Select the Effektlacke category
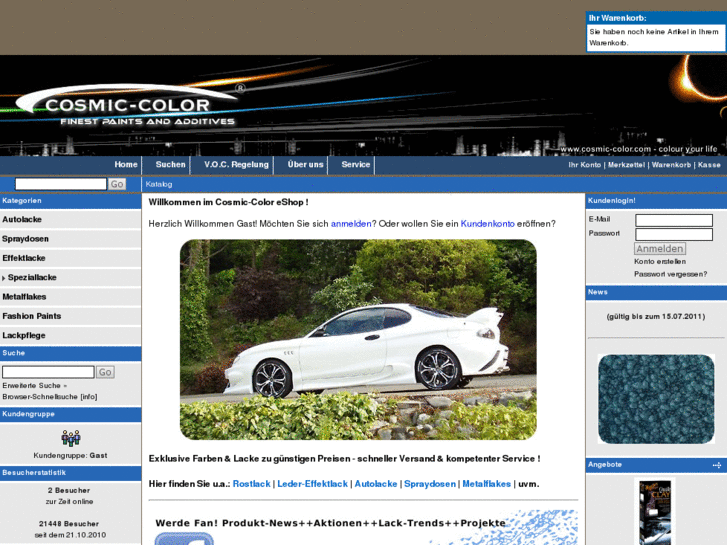This screenshot has height=545, width=727. pyautogui.click(x=24, y=258)
